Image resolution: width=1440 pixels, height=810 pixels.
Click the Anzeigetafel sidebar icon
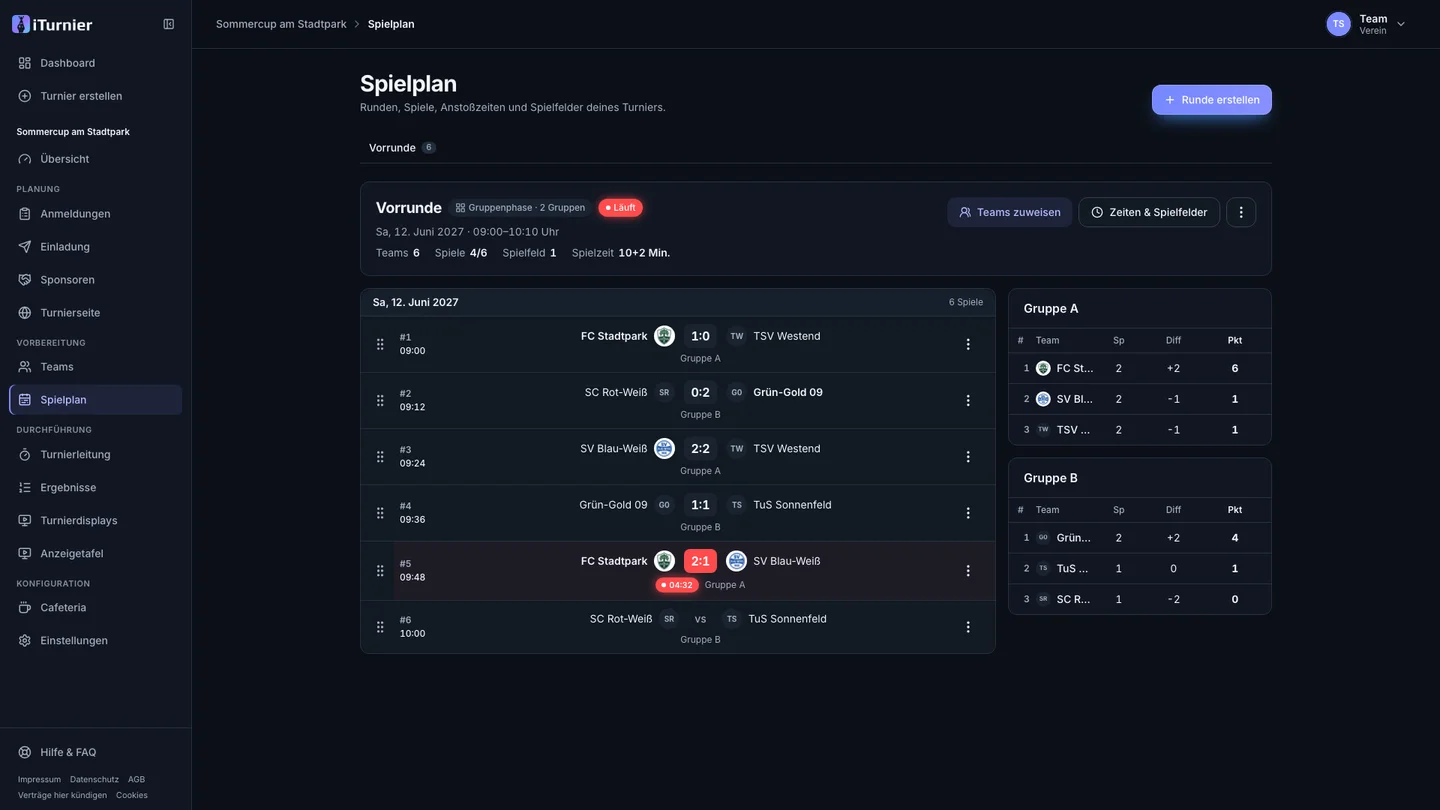pyautogui.click(x=25, y=554)
